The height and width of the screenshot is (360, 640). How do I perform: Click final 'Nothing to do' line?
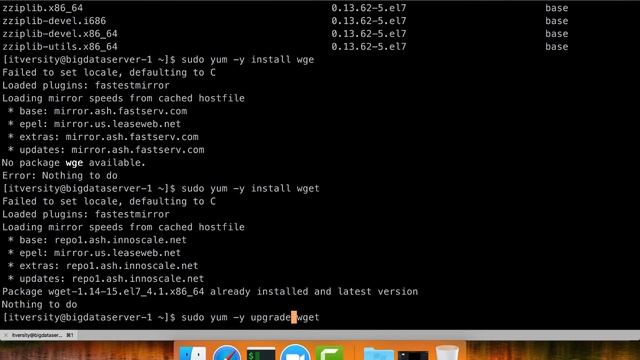(40, 304)
